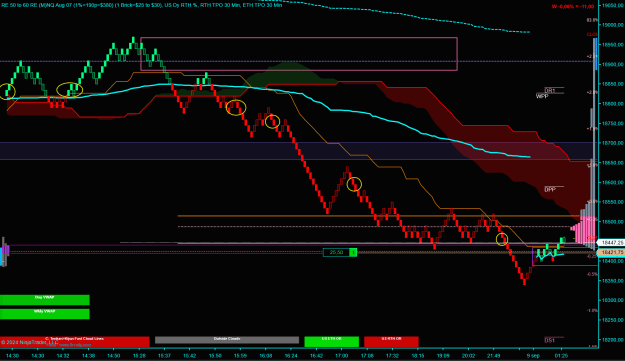The width and height of the screenshot is (625, 361).
Task: Click the 18421.75 tan price marker
Action: pyautogui.click(x=611, y=253)
